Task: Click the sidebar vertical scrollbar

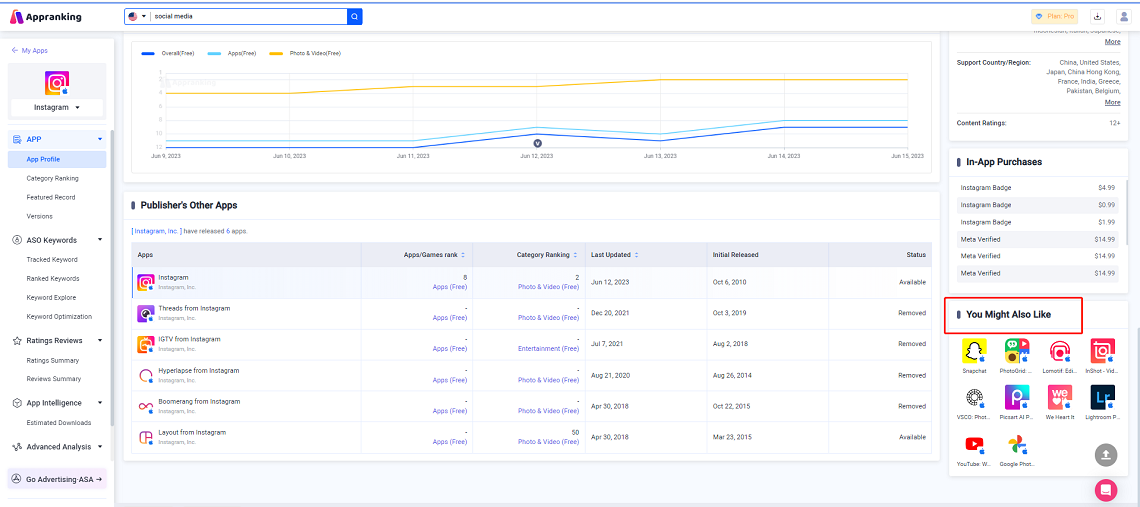Action: click(111, 276)
